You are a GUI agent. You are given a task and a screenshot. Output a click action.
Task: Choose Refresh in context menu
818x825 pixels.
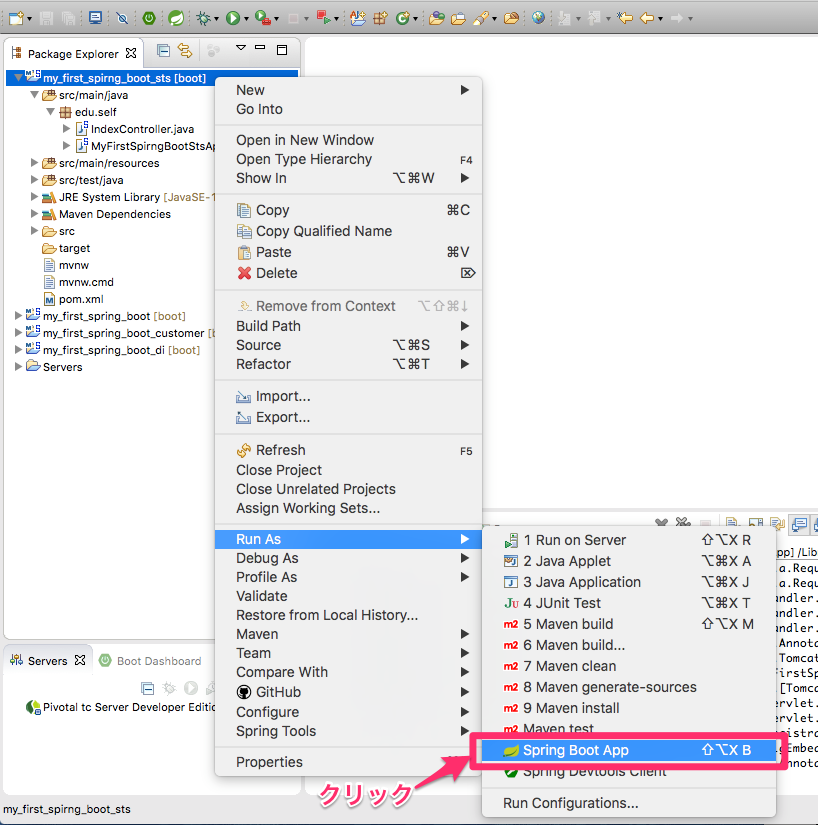[x=348, y=450]
